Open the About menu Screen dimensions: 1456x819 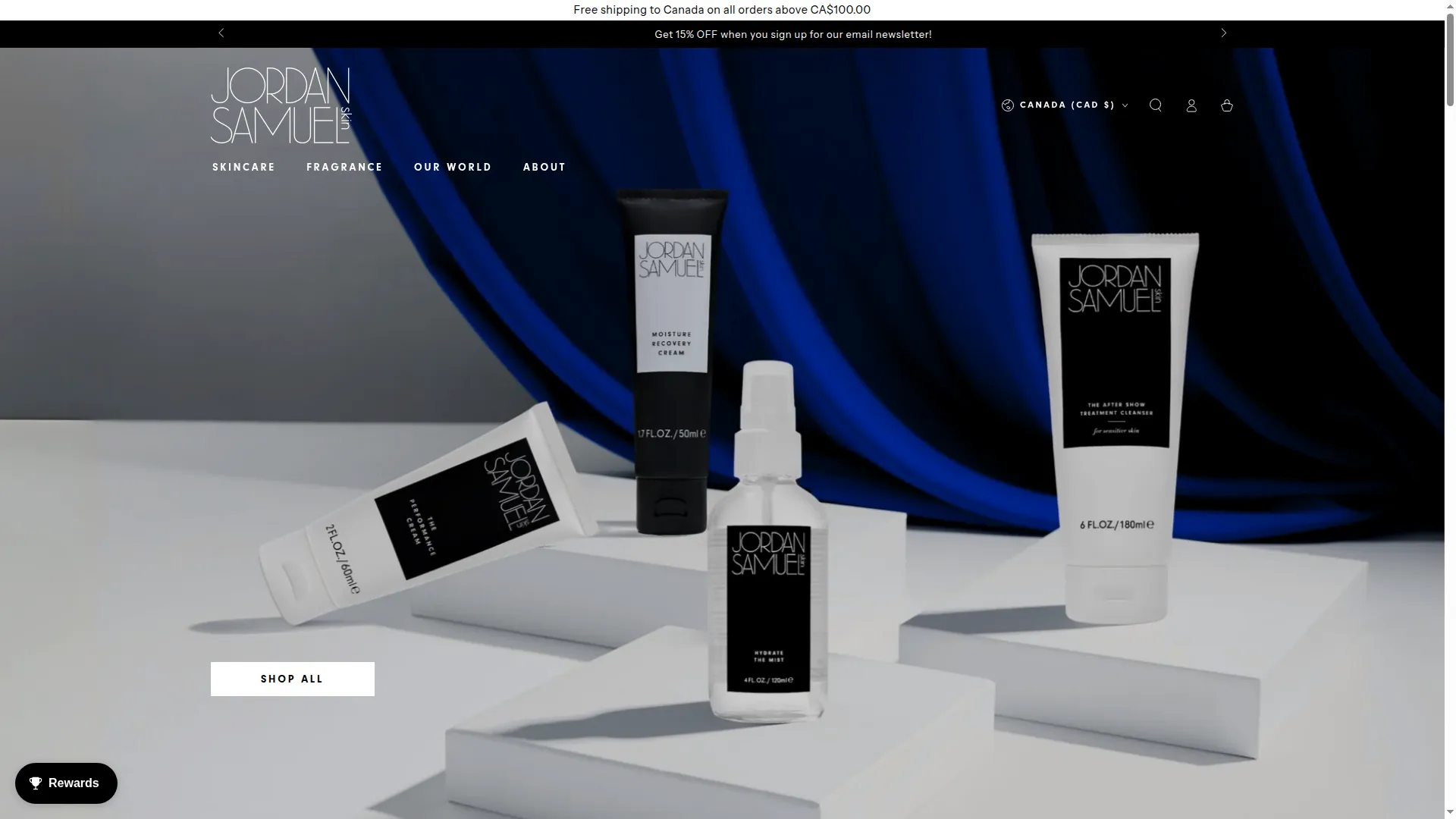coord(544,167)
